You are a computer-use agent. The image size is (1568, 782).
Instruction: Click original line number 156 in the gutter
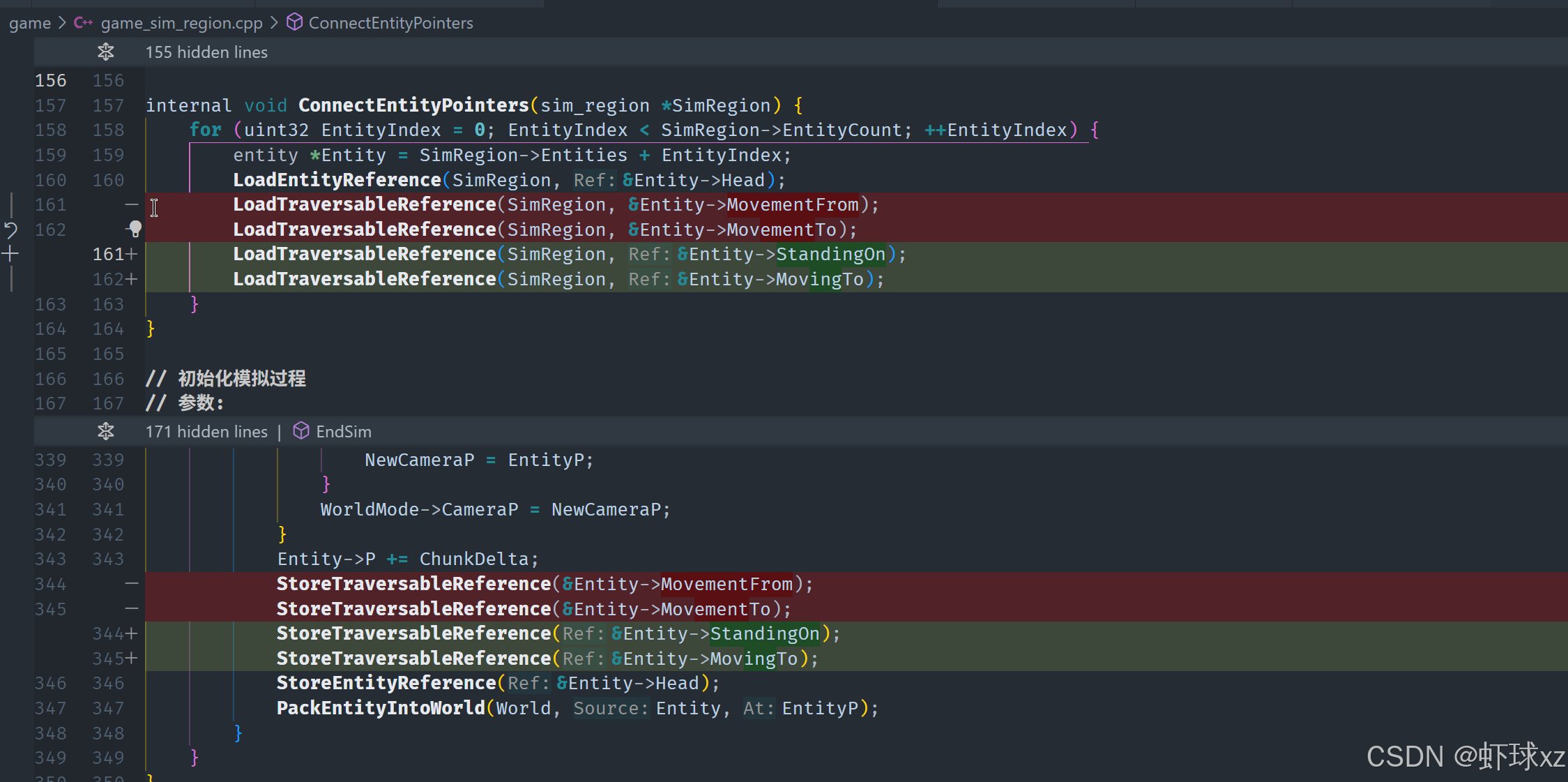coord(50,81)
